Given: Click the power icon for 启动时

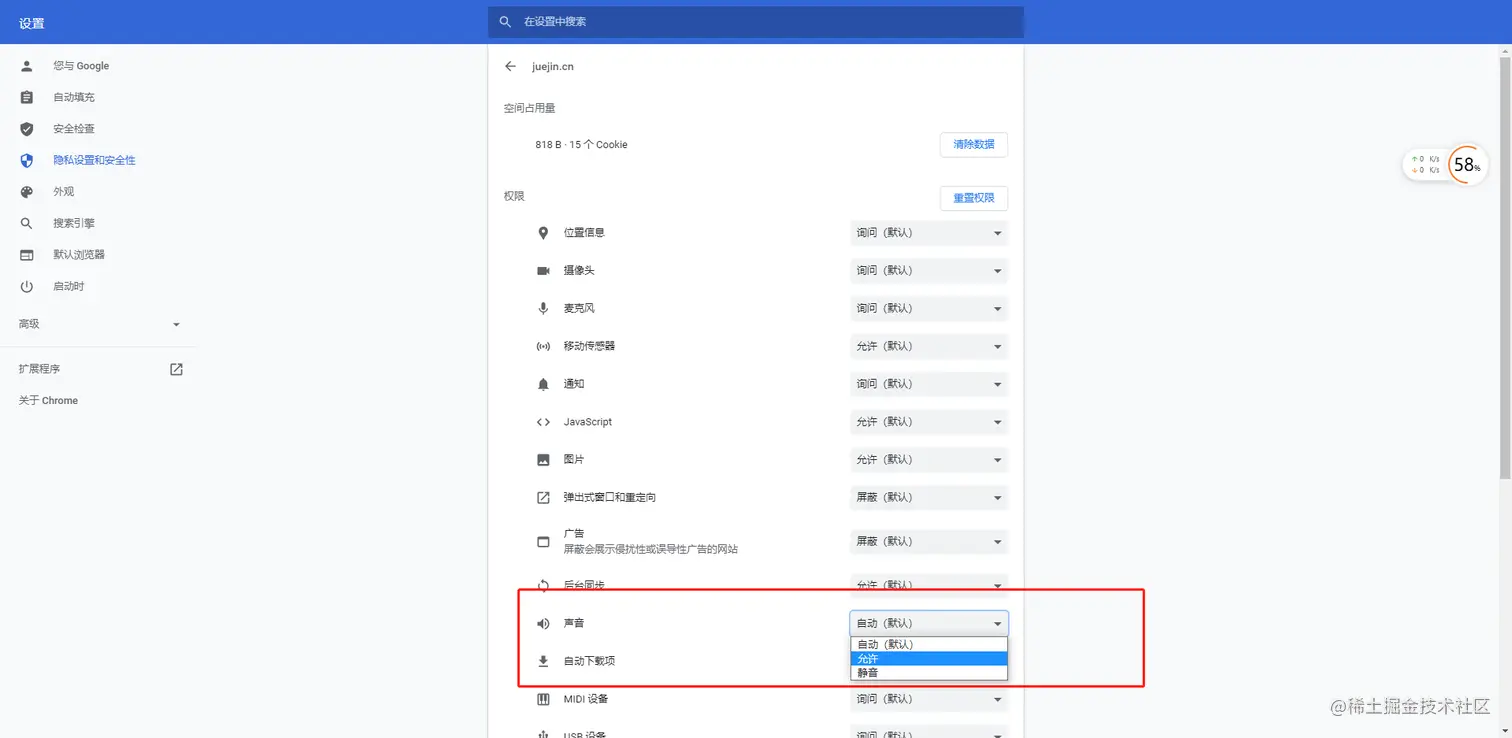Looking at the screenshot, I should [x=27, y=286].
